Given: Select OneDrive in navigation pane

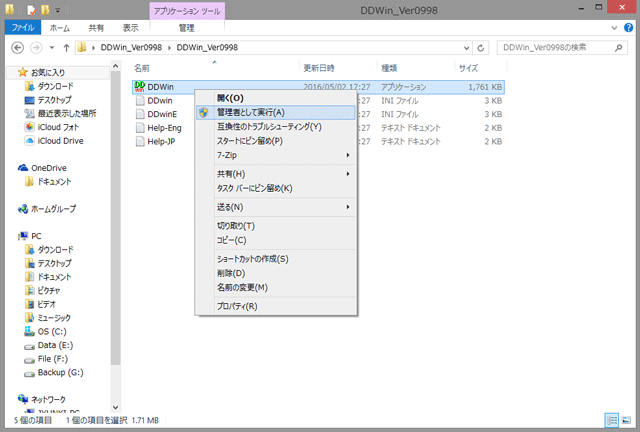Looking at the screenshot, I should pos(49,168).
